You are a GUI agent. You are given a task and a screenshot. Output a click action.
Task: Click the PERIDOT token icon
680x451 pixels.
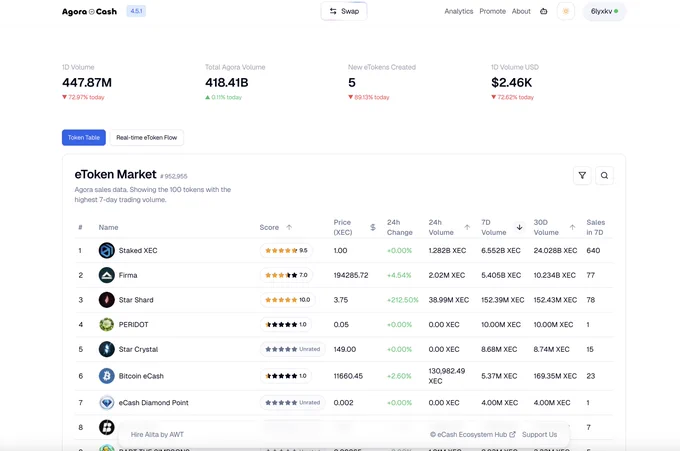[x=107, y=324]
